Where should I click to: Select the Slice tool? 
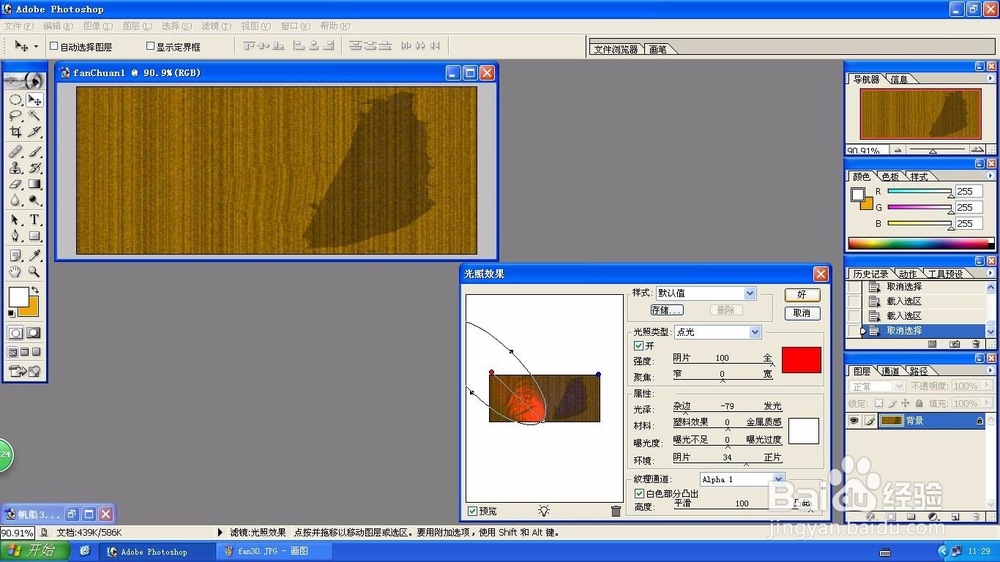coord(34,132)
